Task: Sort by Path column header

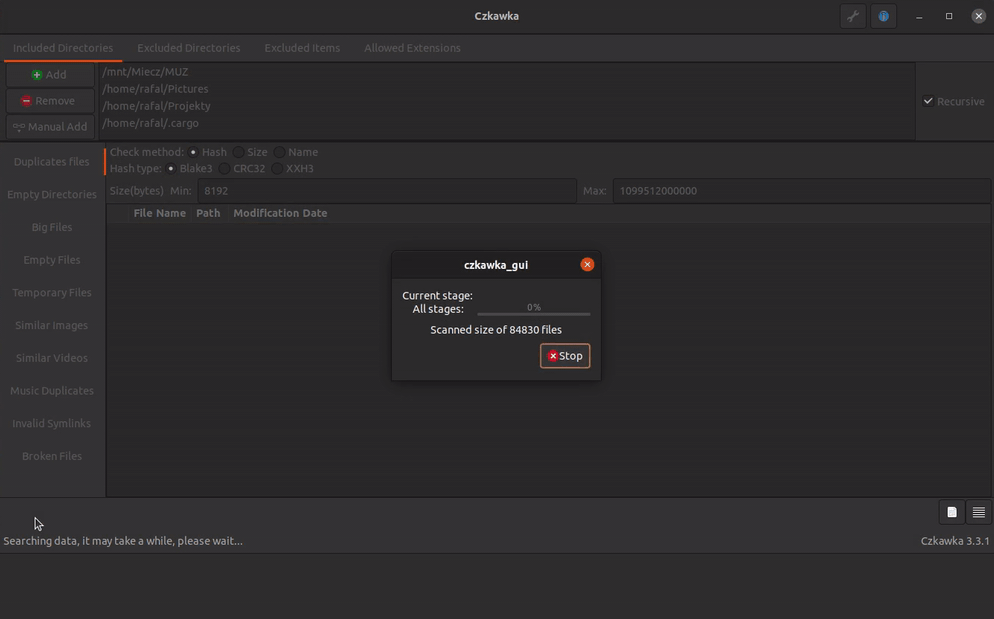Action: (x=208, y=213)
